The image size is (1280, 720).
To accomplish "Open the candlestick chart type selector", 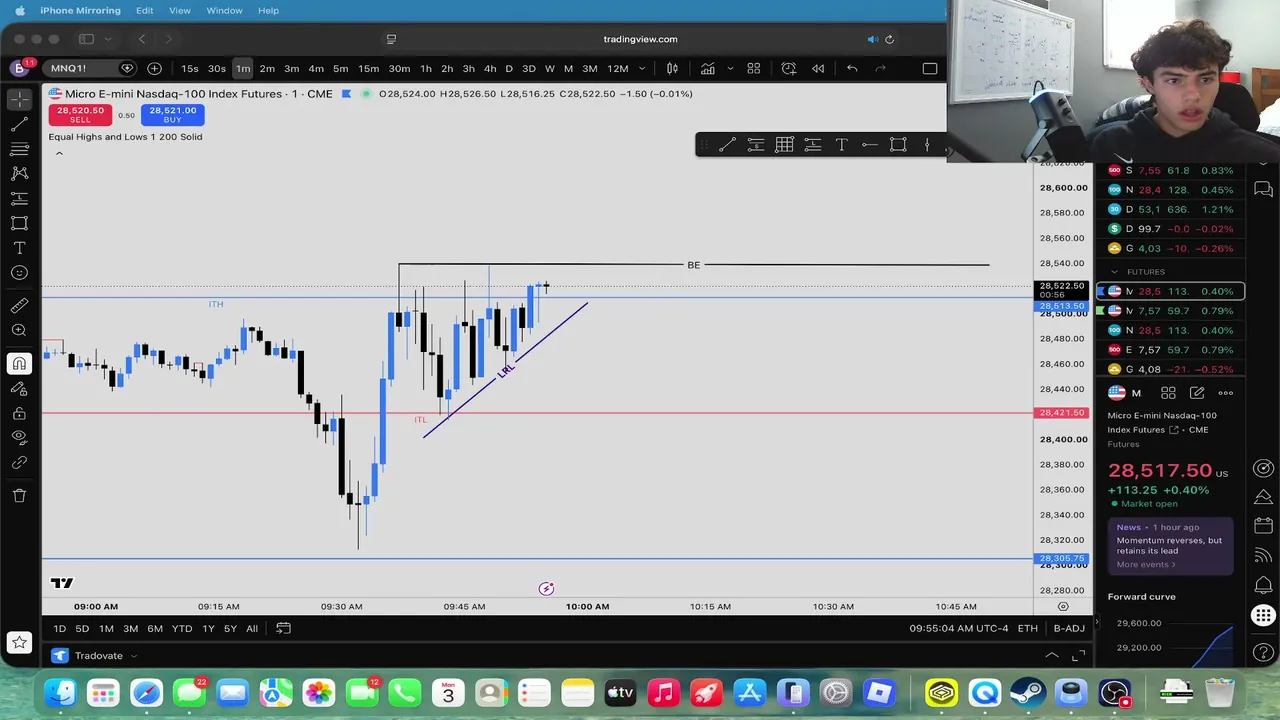I will pyautogui.click(x=672, y=68).
